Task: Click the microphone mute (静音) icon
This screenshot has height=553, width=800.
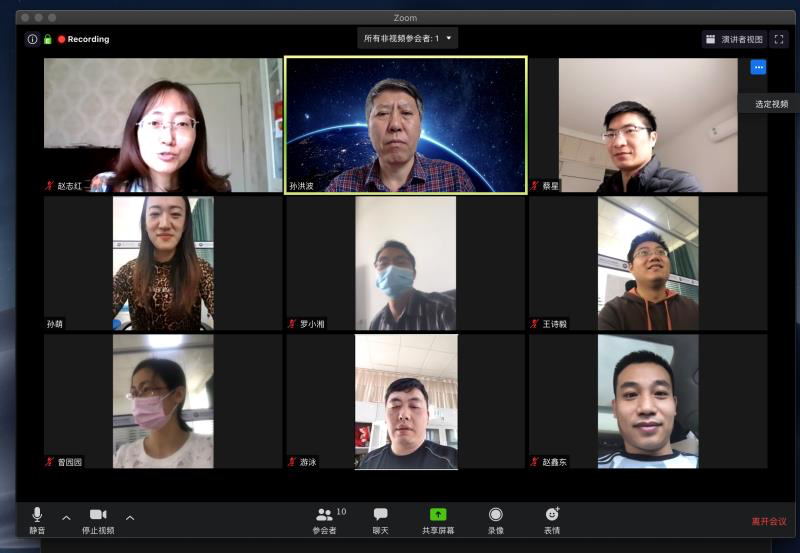Action: coord(37,514)
